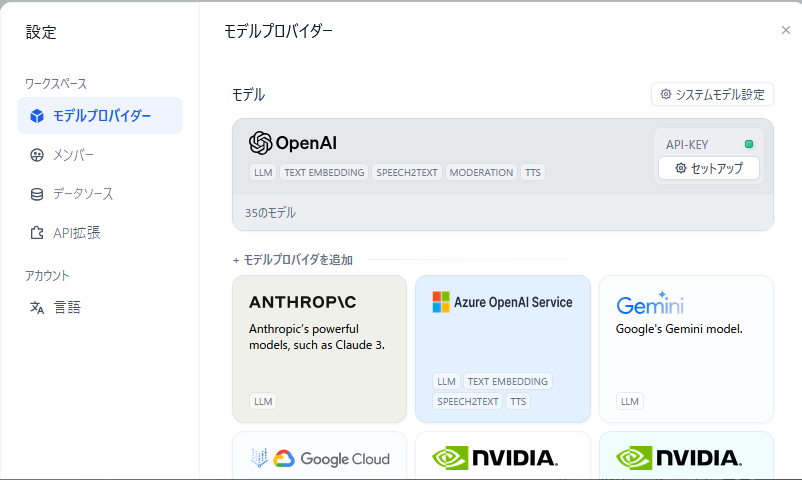Open 言語 account settings
The width and height of the screenshot is (802, 480).
pos(67,308)
